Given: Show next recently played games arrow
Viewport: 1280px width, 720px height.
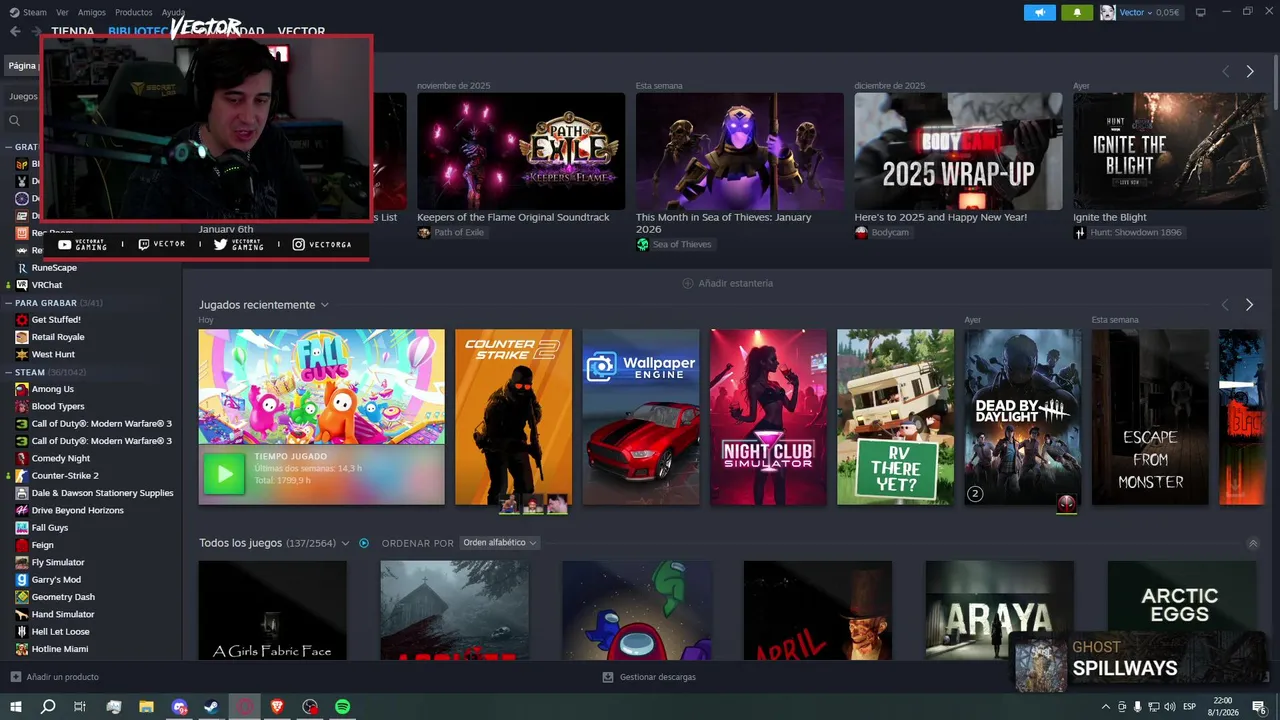Looking at the screenshot, I should click(x=1249, y=304).
